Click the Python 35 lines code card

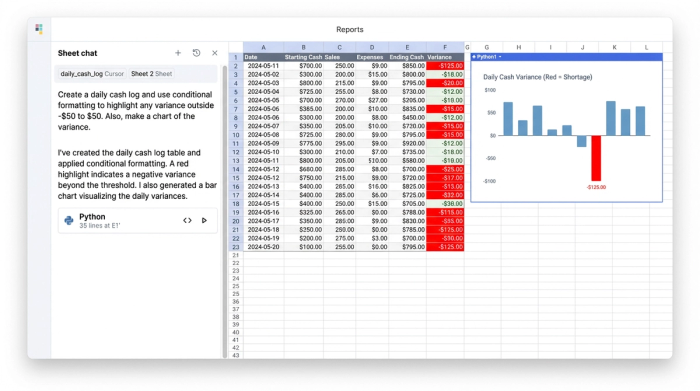pyautogui.click(x=138, y=220)
